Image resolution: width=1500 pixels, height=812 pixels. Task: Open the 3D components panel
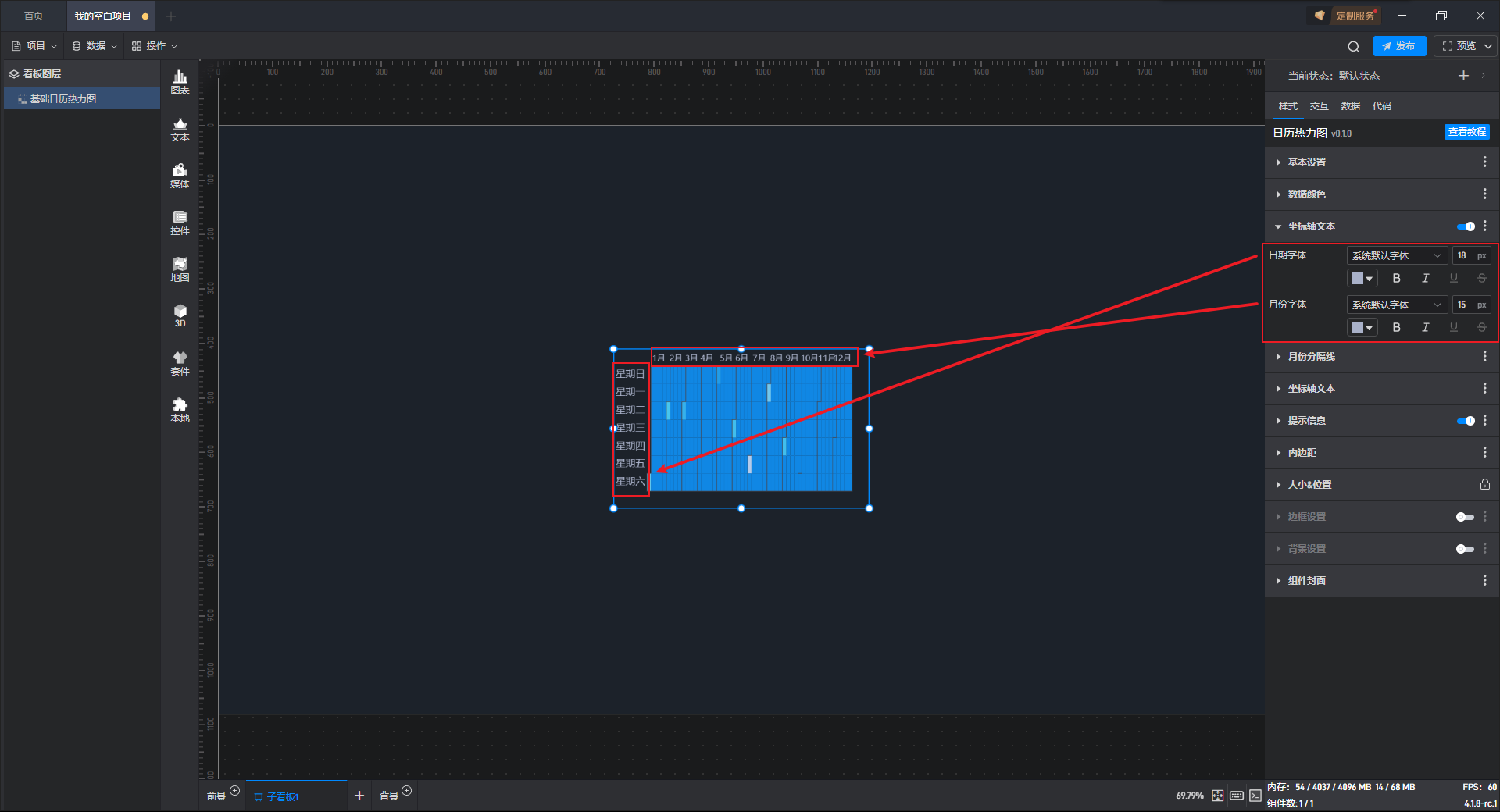click(180, 315)
